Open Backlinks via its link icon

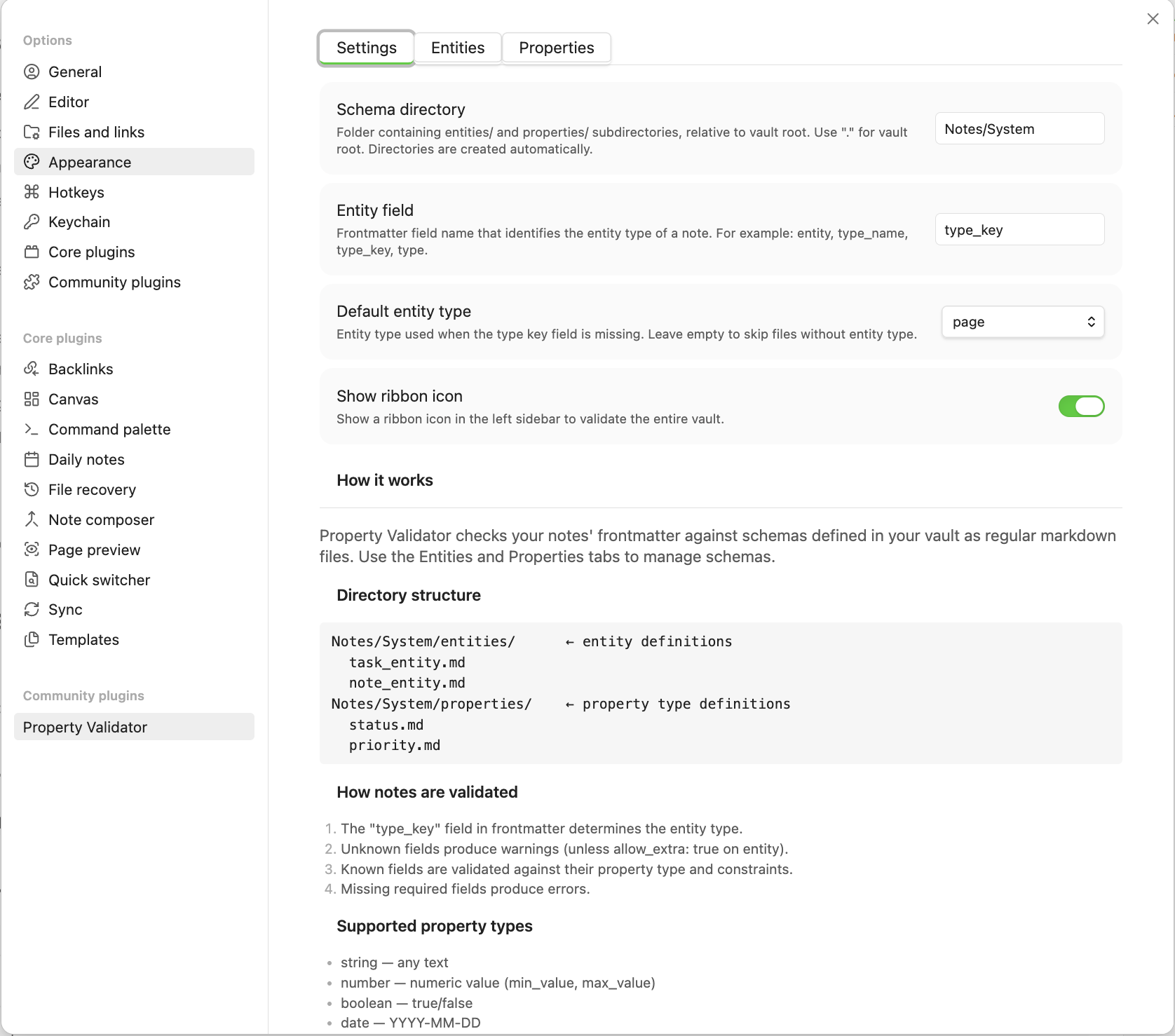pyautogui.click(x=32, y=368)
